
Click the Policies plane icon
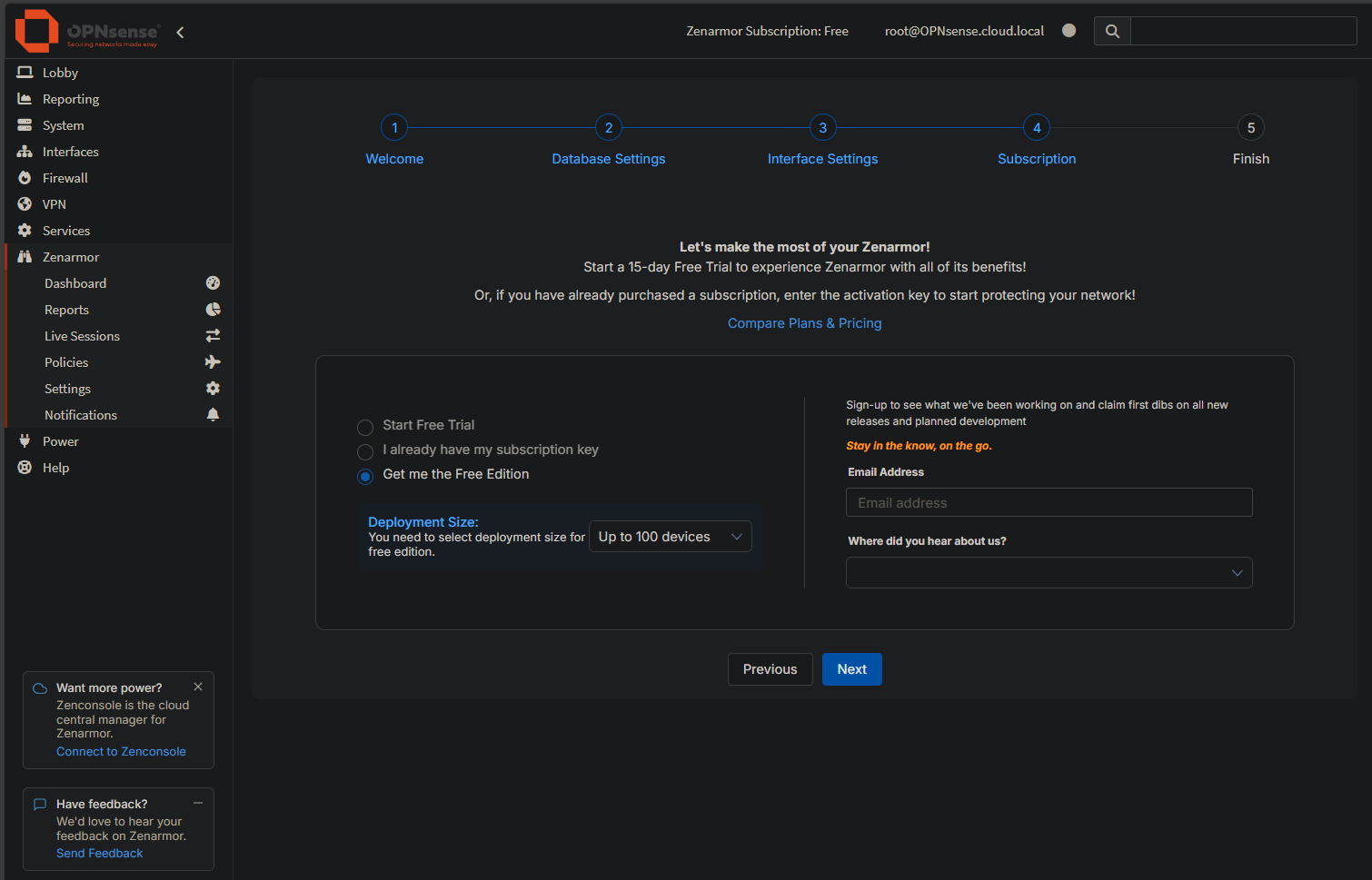213,362
